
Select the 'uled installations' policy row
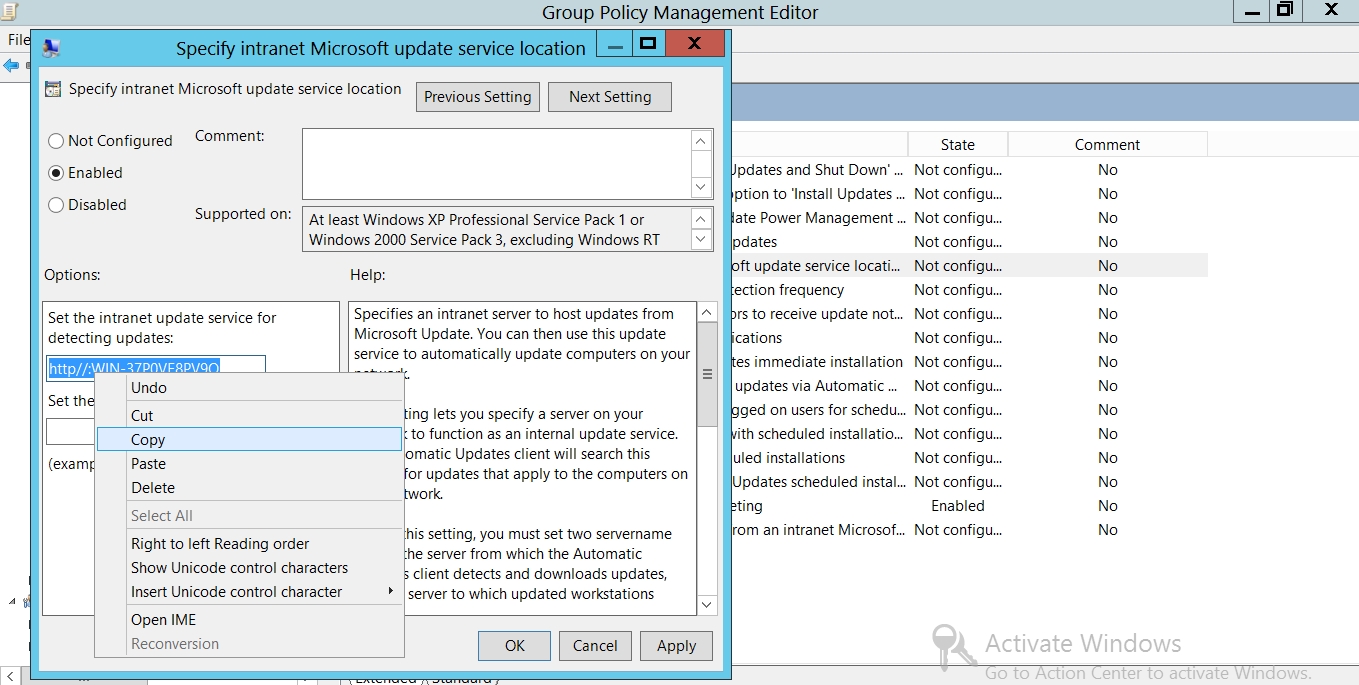(x=968, y=458)
